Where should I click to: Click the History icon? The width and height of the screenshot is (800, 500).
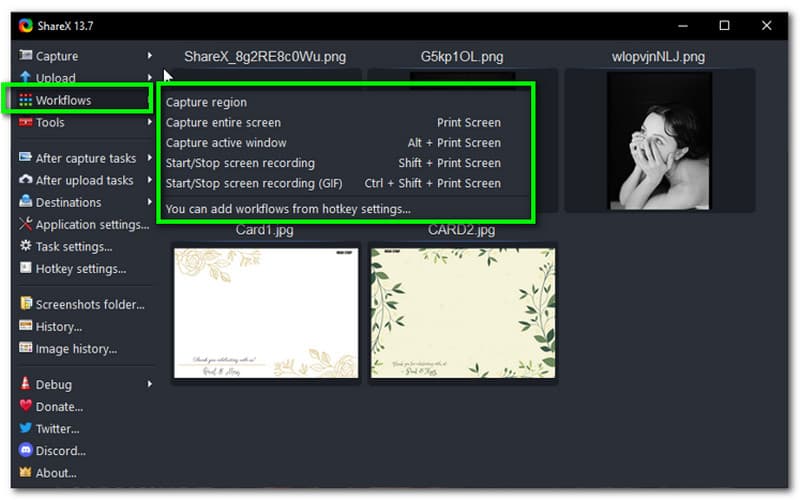(x=26, y=326)
